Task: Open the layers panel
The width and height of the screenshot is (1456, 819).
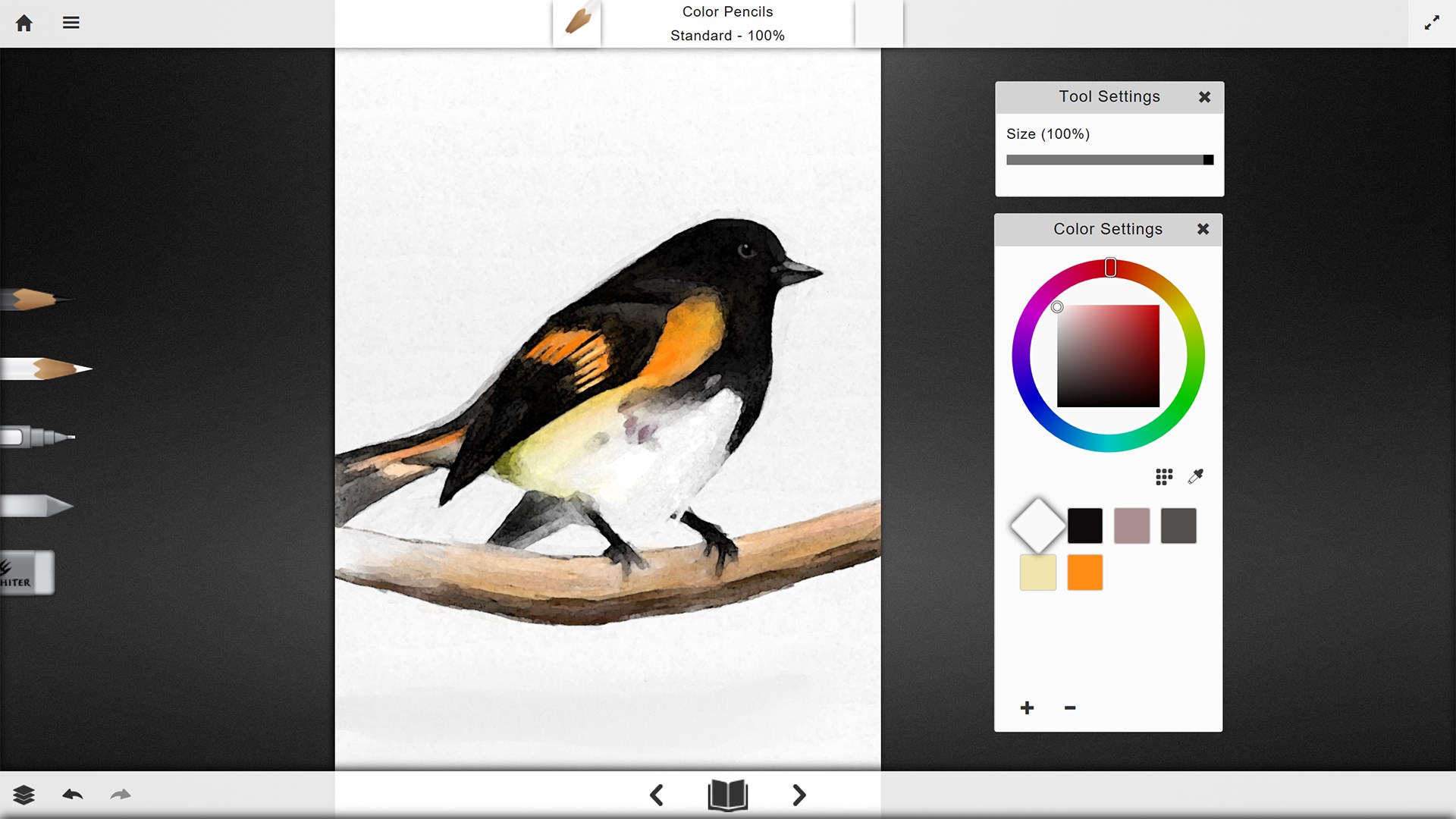Action: pos(25,795)
